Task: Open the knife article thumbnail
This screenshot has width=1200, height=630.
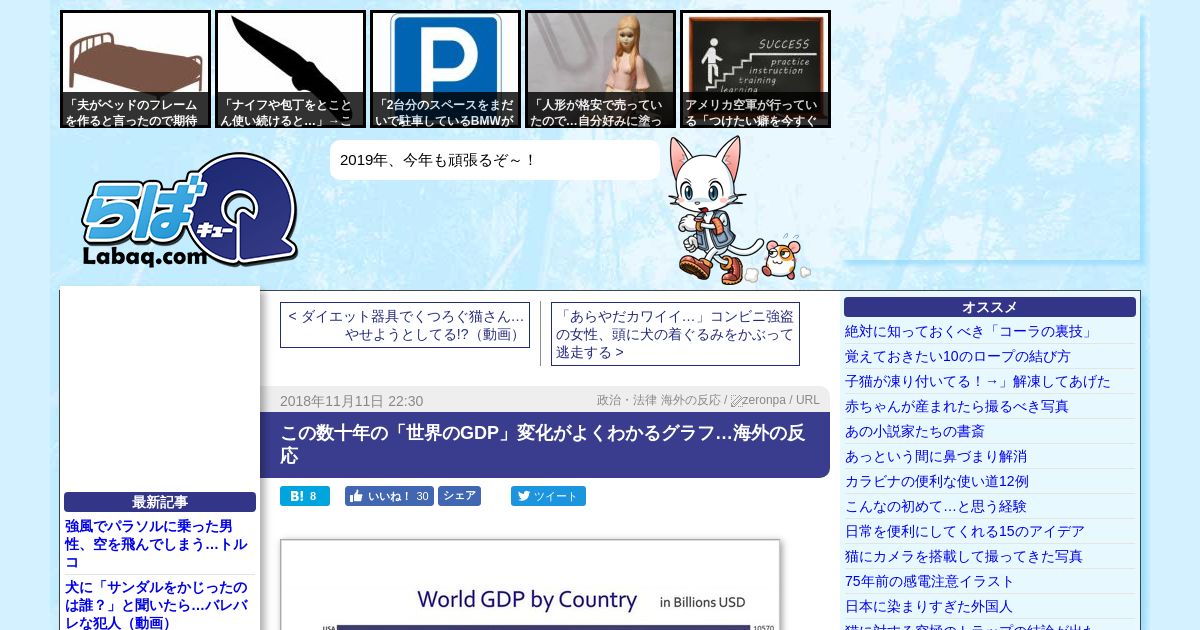Action: pos(290,69)
